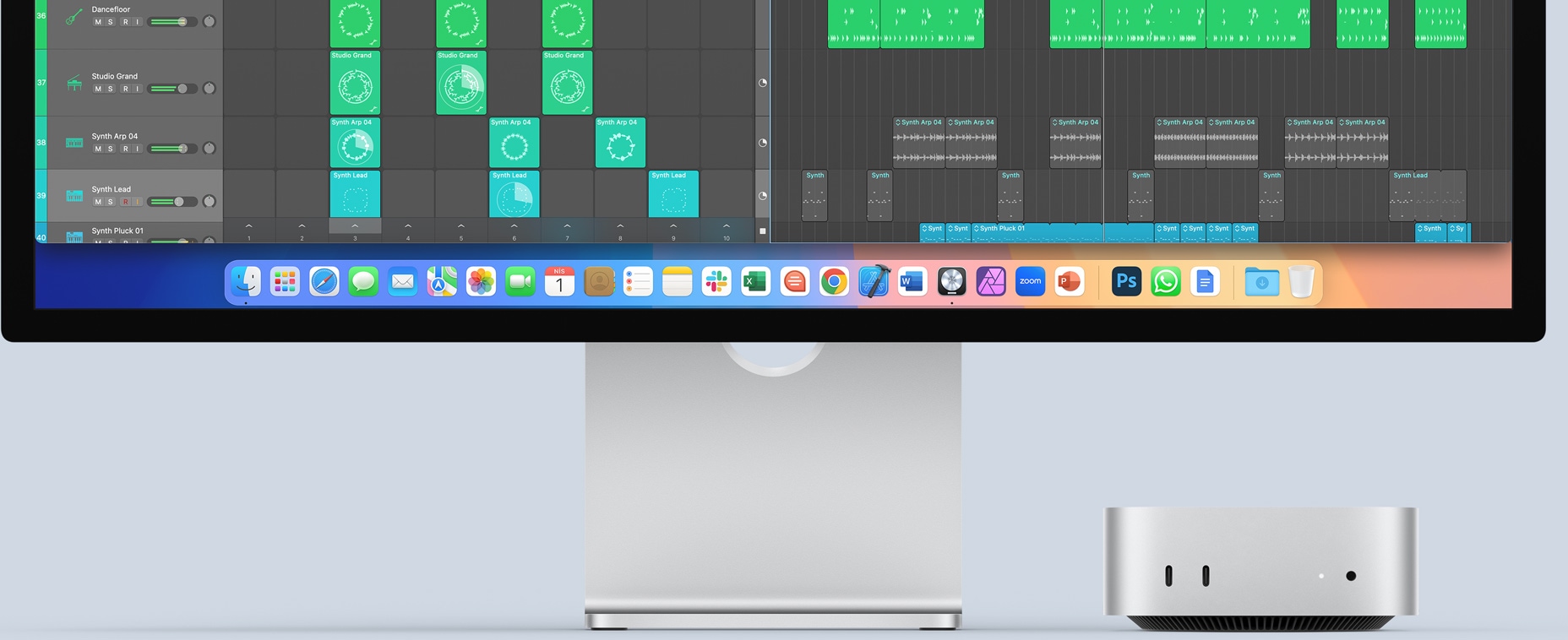Trigger the Synth Arp 04 cell in scene 8
Viewport: 1568px width, 640px height.
click(620, 143)
